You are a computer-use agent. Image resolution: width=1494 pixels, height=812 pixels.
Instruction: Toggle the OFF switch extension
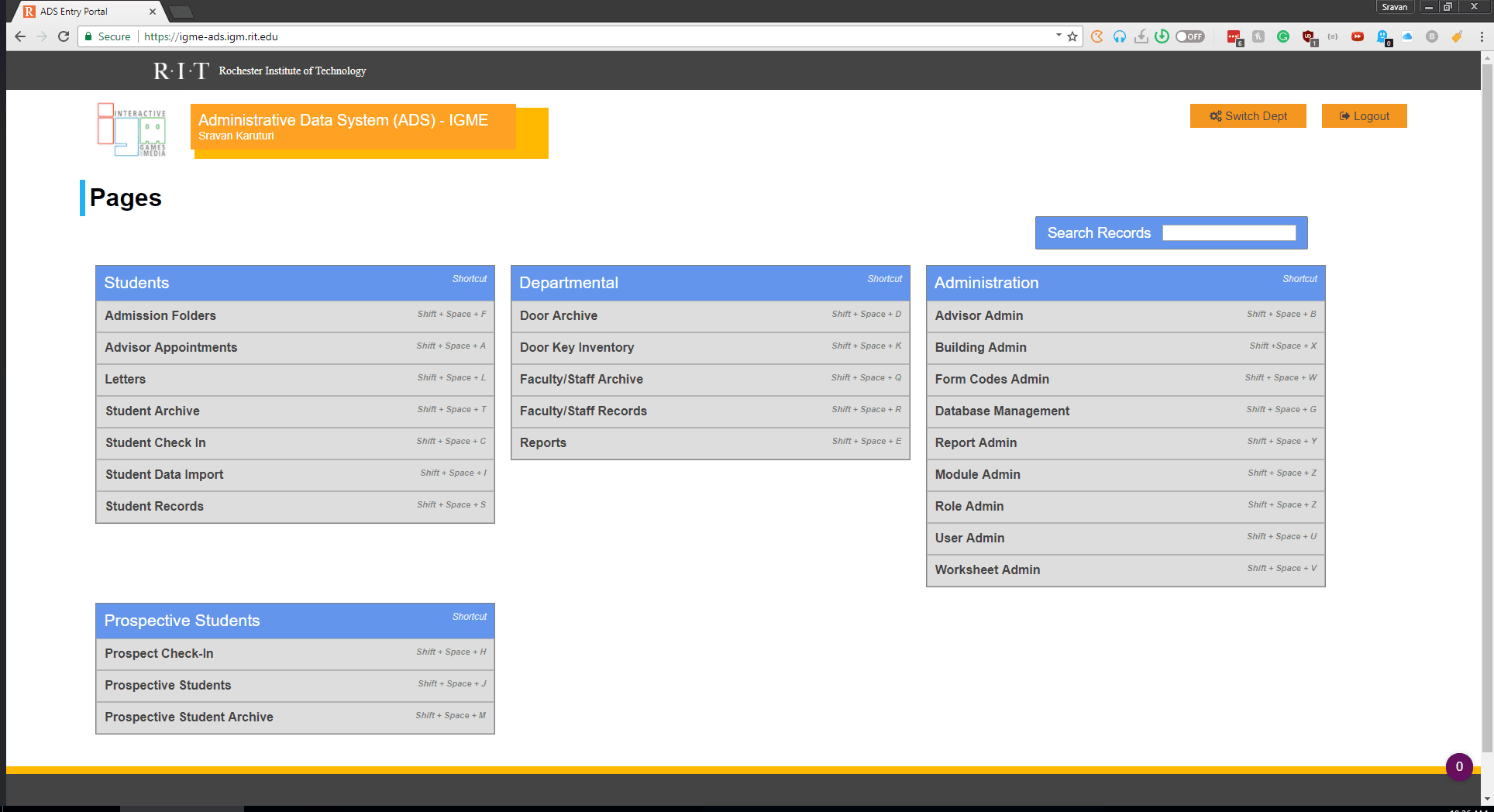[1190, 36]
